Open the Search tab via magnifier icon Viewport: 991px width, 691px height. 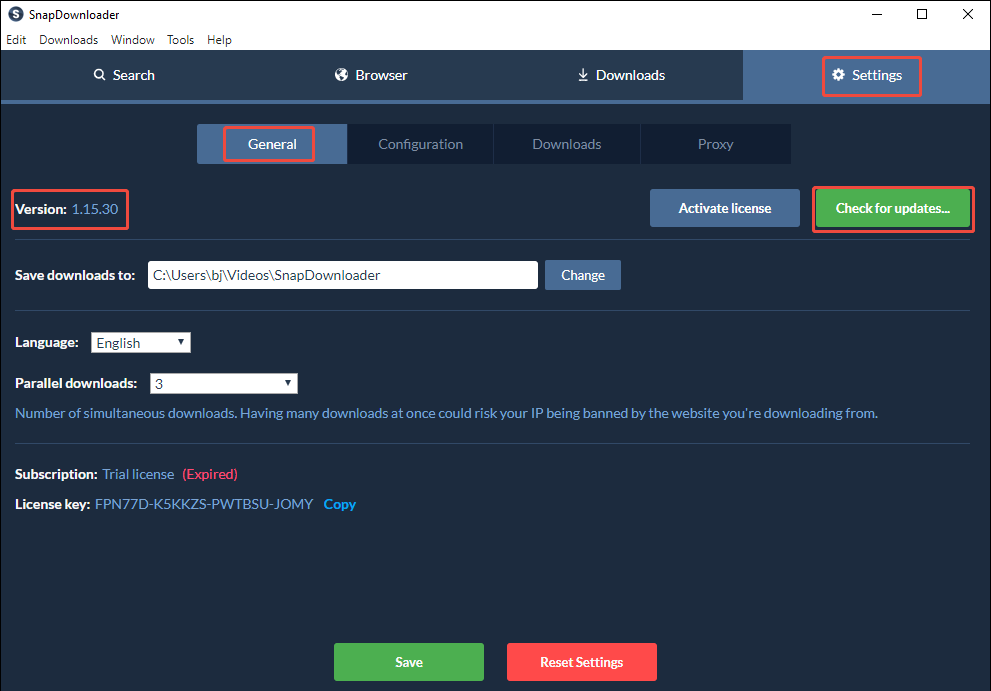99,75
